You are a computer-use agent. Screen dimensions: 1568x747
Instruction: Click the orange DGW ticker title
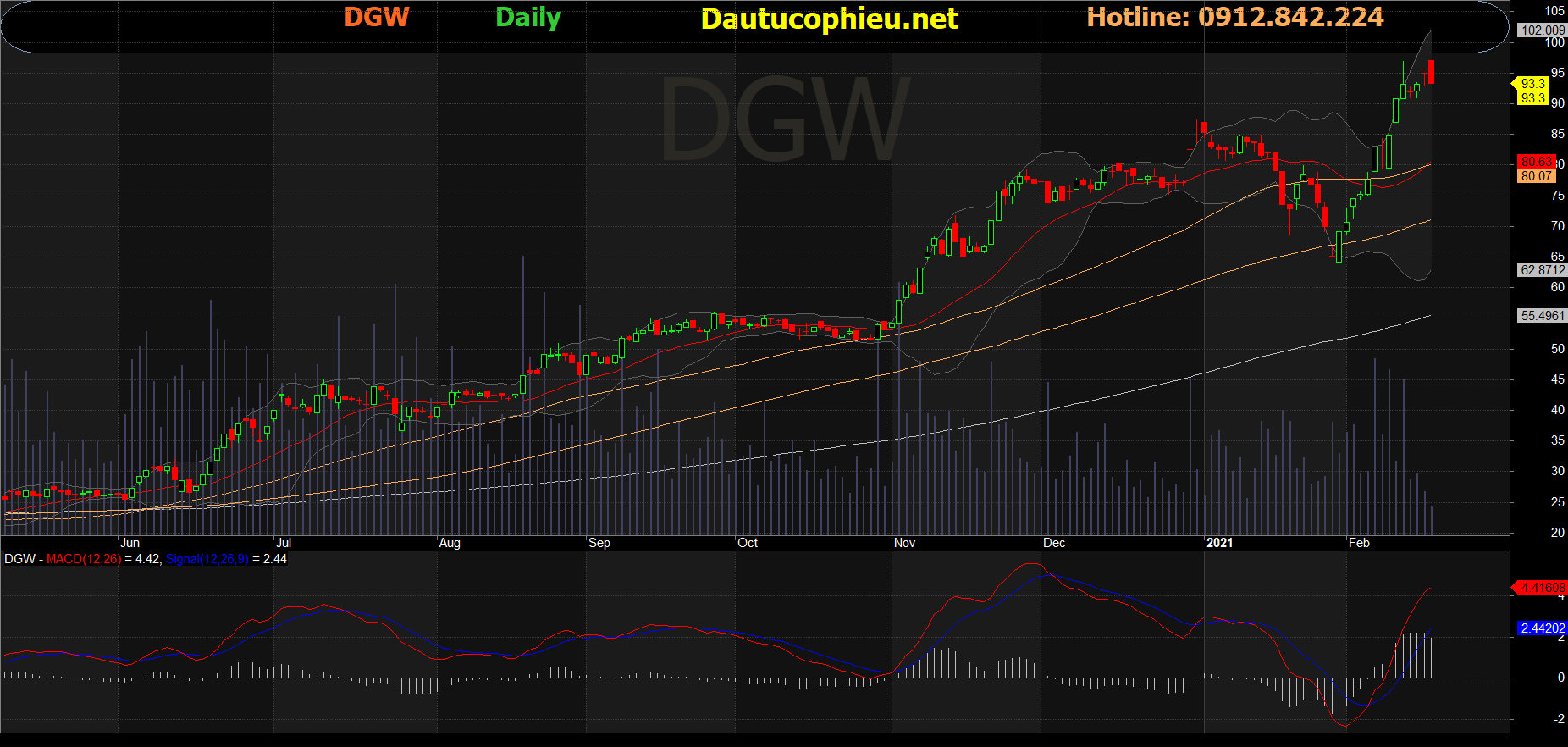[x=377, y=18]
